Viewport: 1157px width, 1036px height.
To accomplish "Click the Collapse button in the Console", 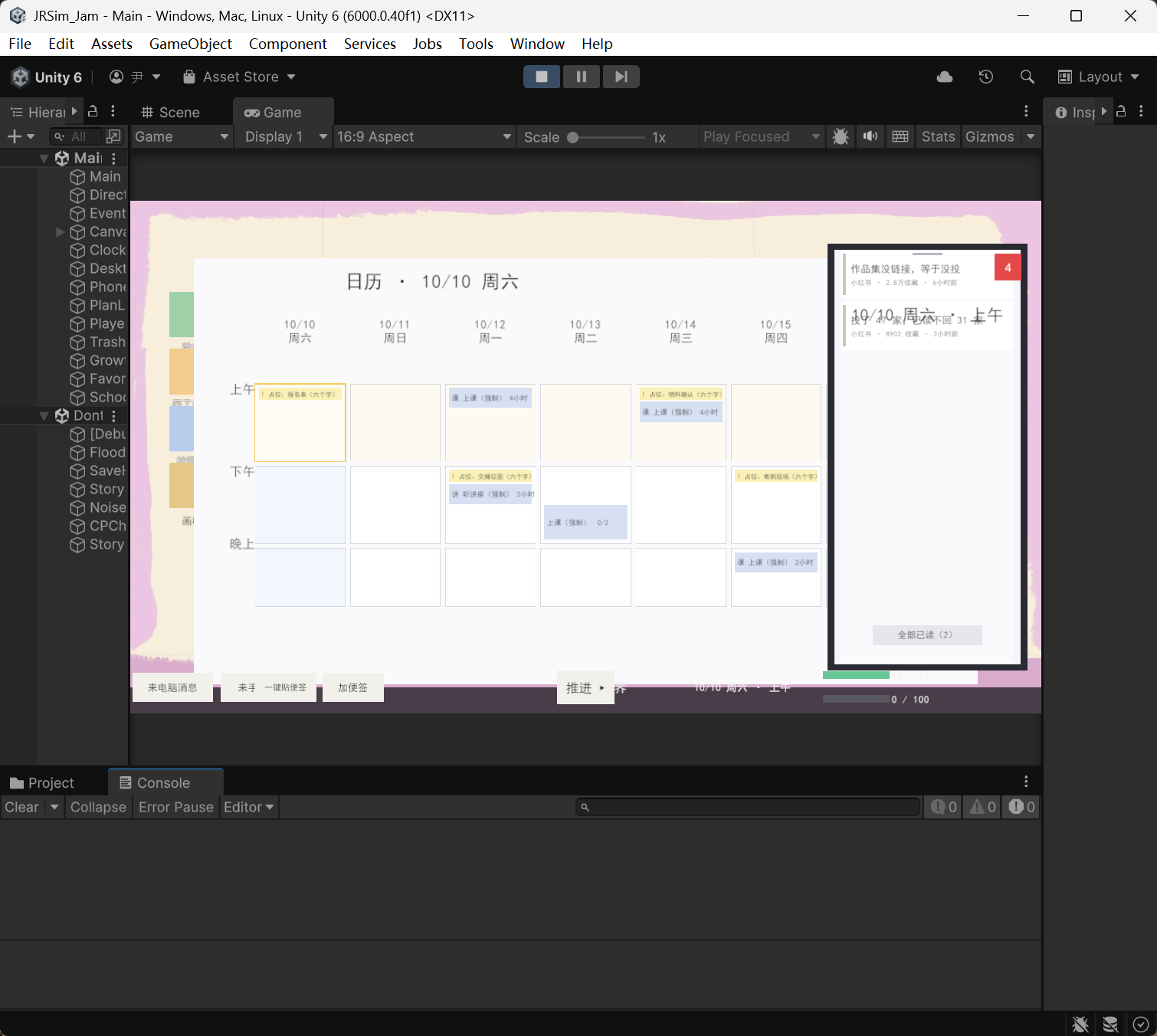I will tap(98, 807).
